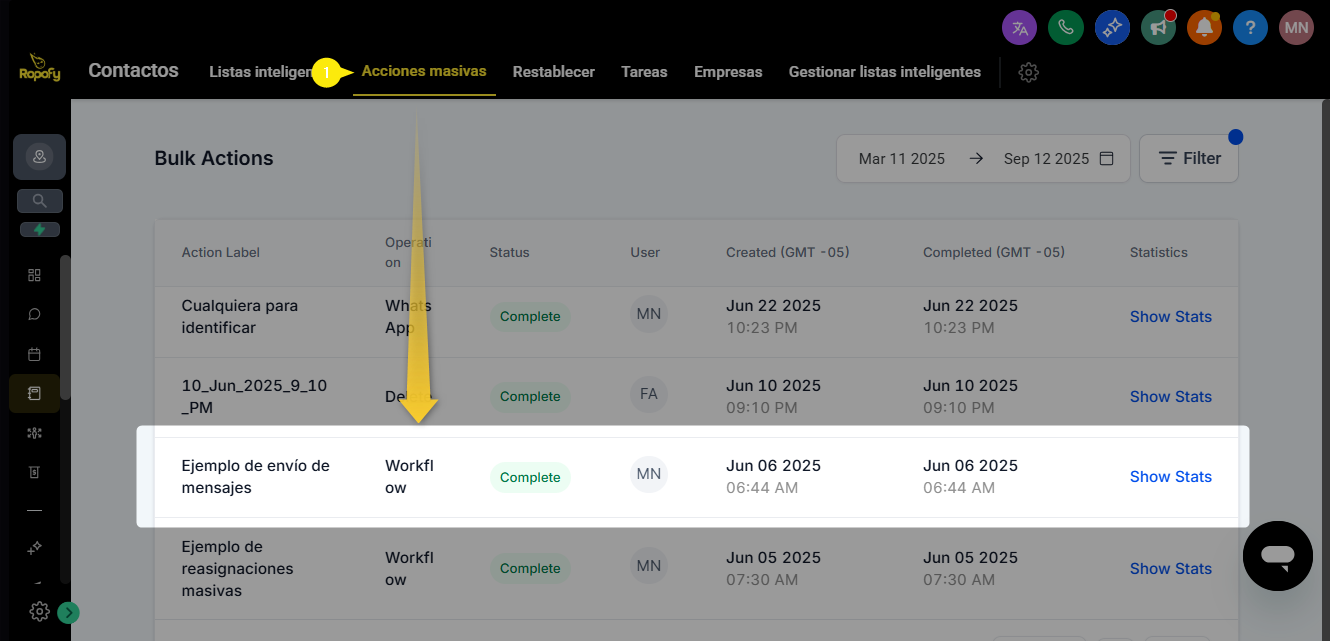The width and height of the screenshot is (1330, 641).
Task: Open conversations icon in left sidebar
Action: coord(34,314)
